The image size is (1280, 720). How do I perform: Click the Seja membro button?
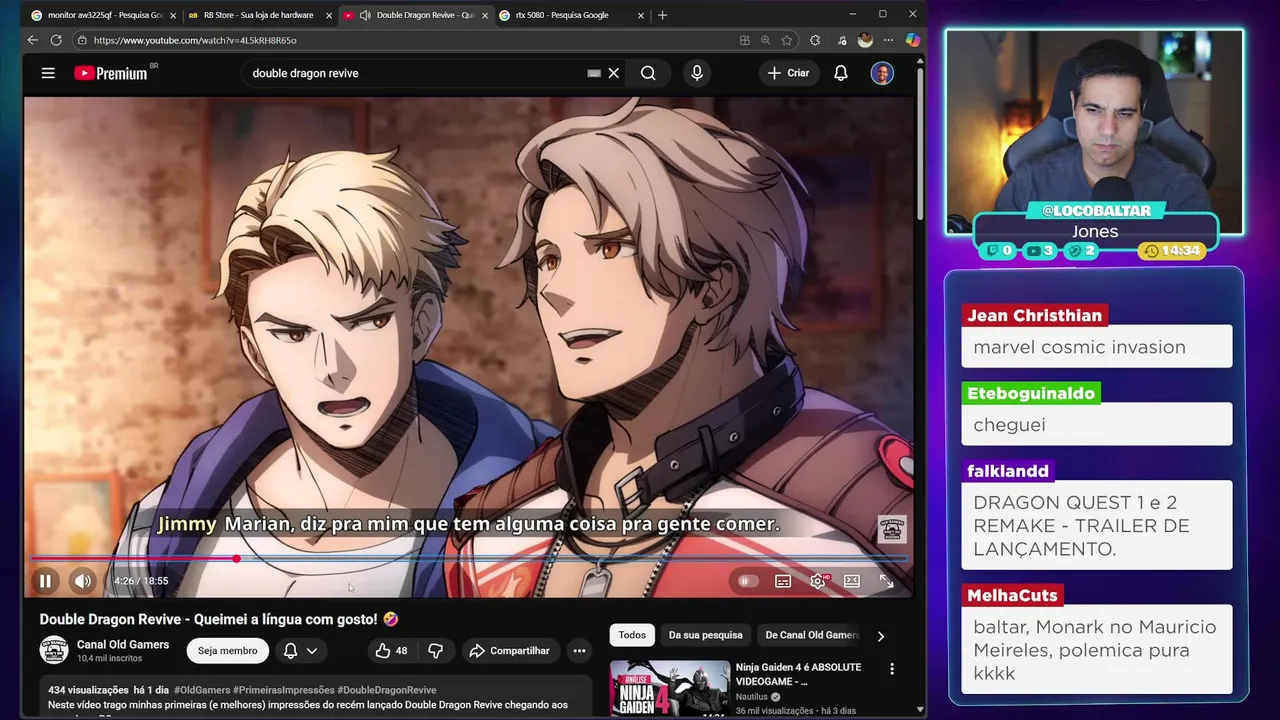[x=227, y=651]
